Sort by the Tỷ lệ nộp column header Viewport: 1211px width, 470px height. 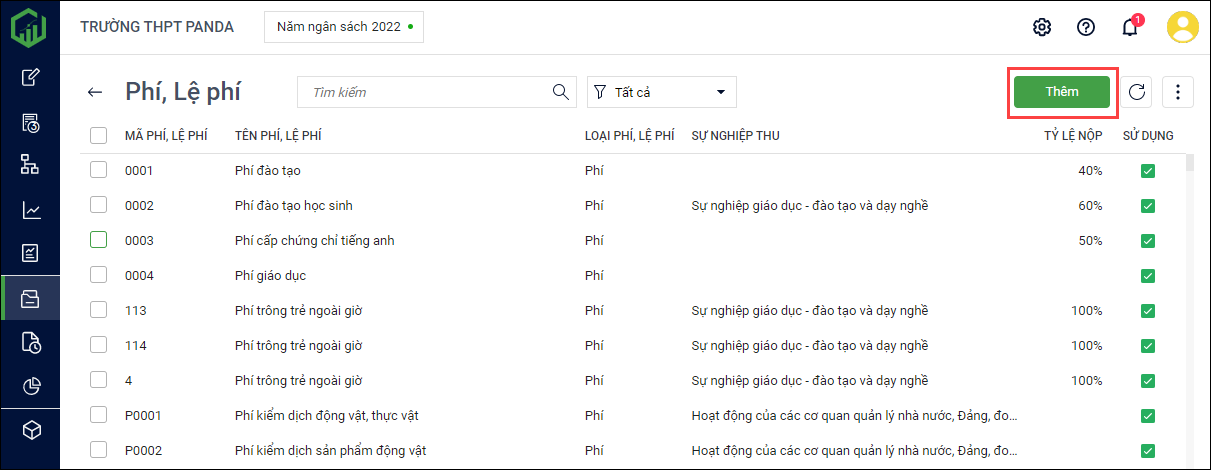[x=1073, y=136]
